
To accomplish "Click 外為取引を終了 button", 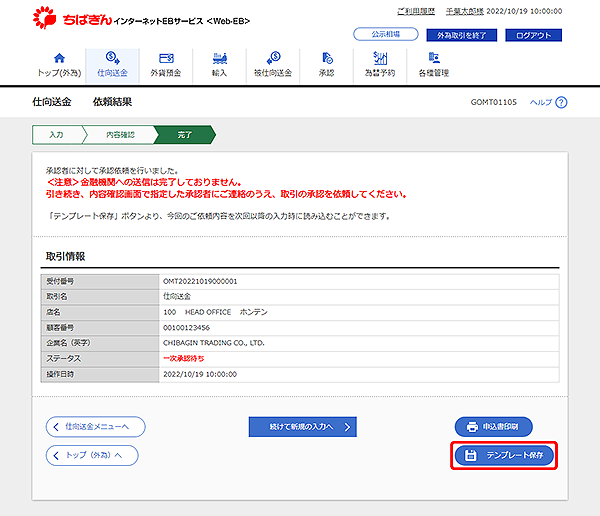I will point(461,35).
